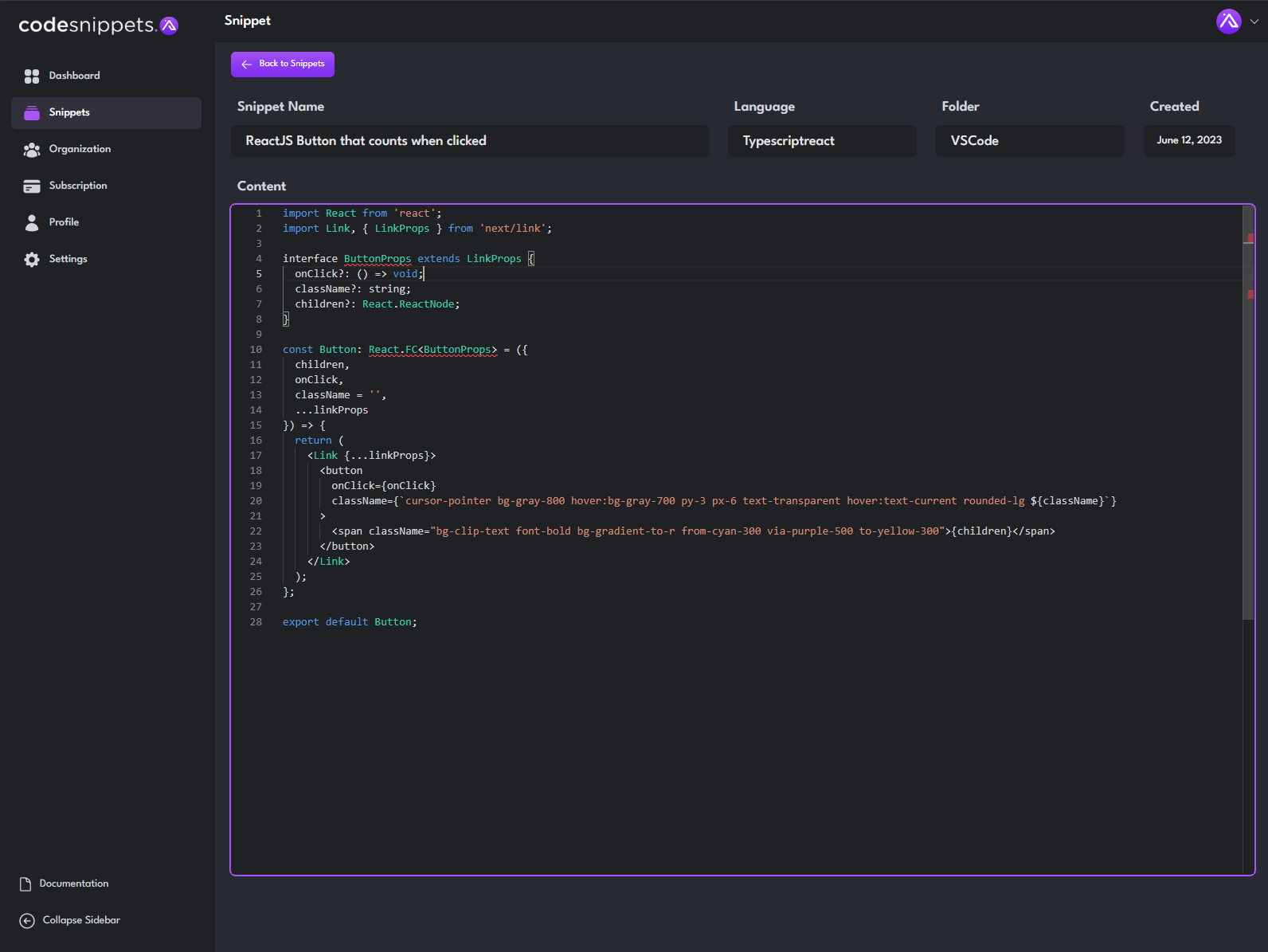Click the Dashboard grid icon
Screen dimensions: 1268x952
coord(32,76)
